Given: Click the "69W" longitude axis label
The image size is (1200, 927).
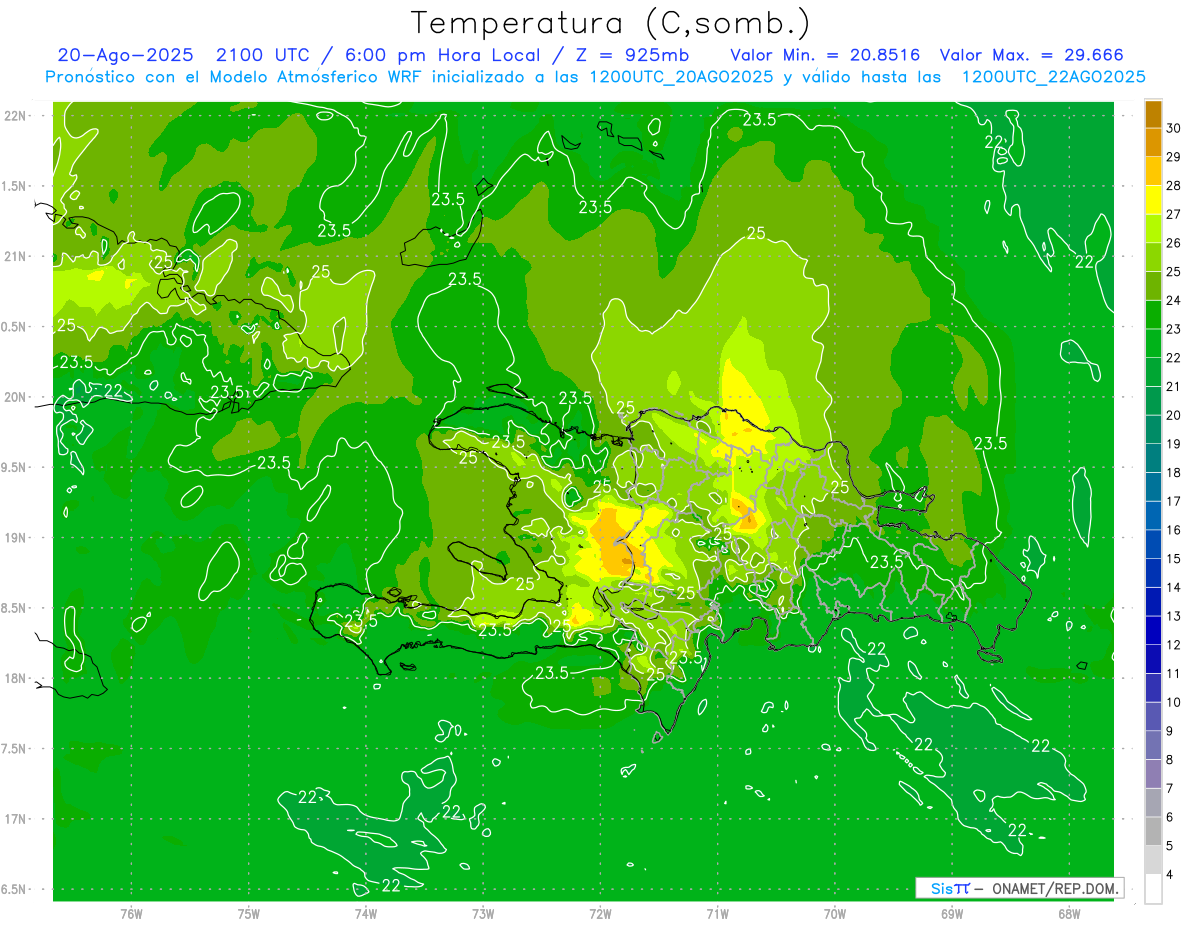Looking at the screenshot, I should pos(952,913).
